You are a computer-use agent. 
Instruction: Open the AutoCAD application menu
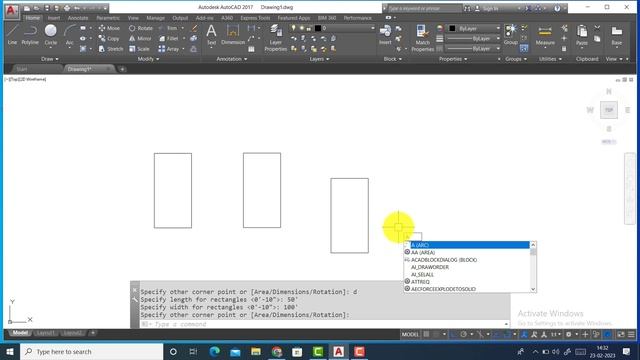[11, 11]
